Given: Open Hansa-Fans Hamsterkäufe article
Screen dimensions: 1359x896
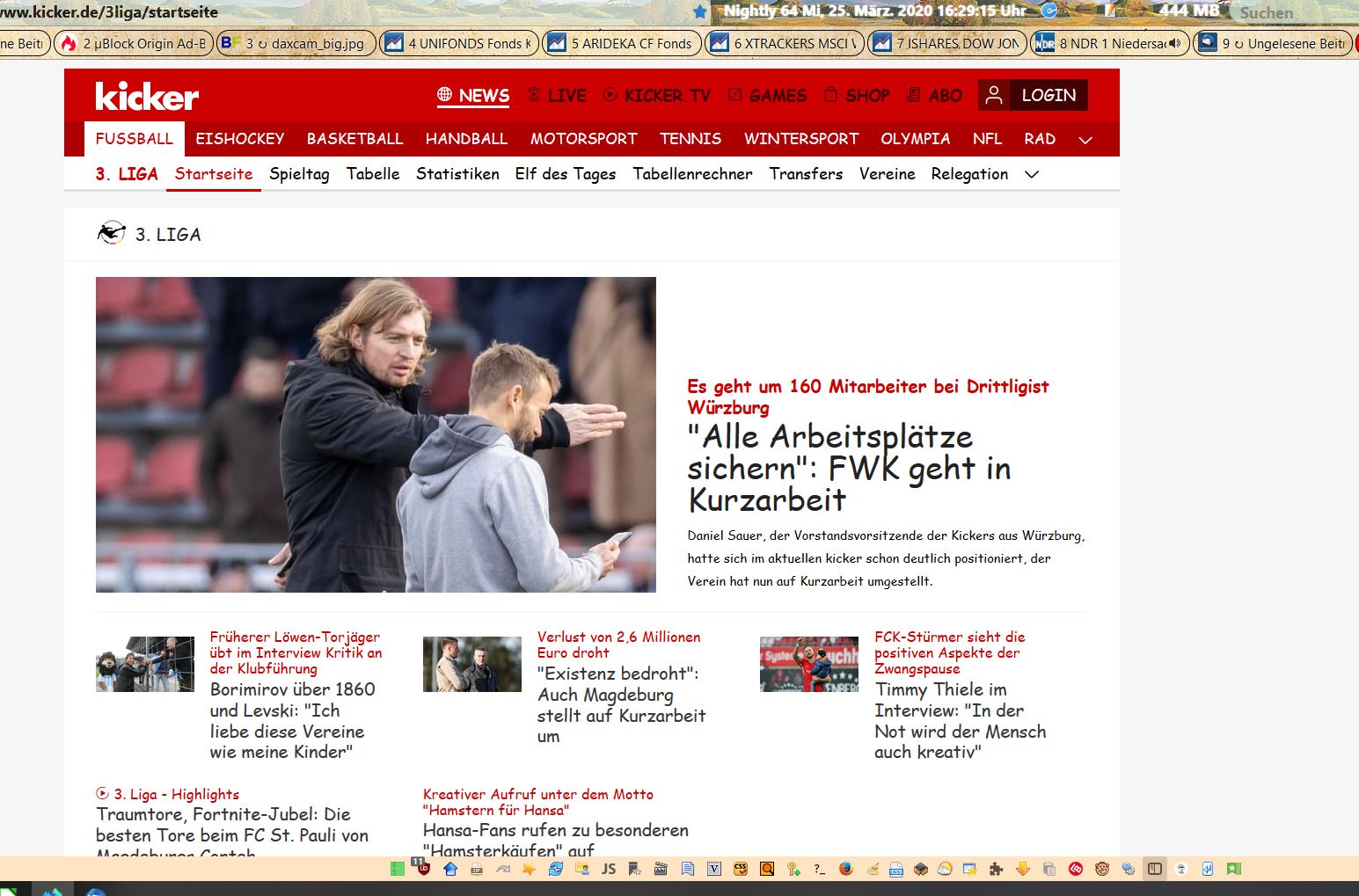Looking at the screenshot, I should coord(555,839).
